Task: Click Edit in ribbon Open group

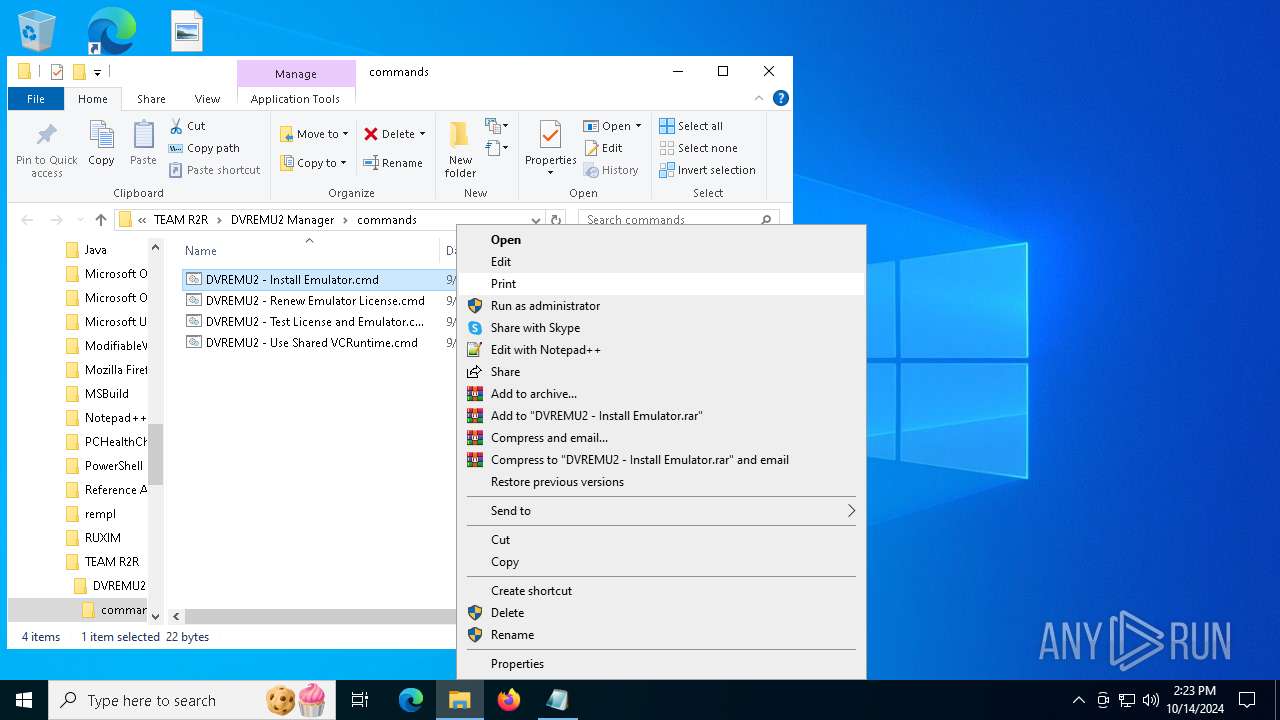Action: pos(603,148)
